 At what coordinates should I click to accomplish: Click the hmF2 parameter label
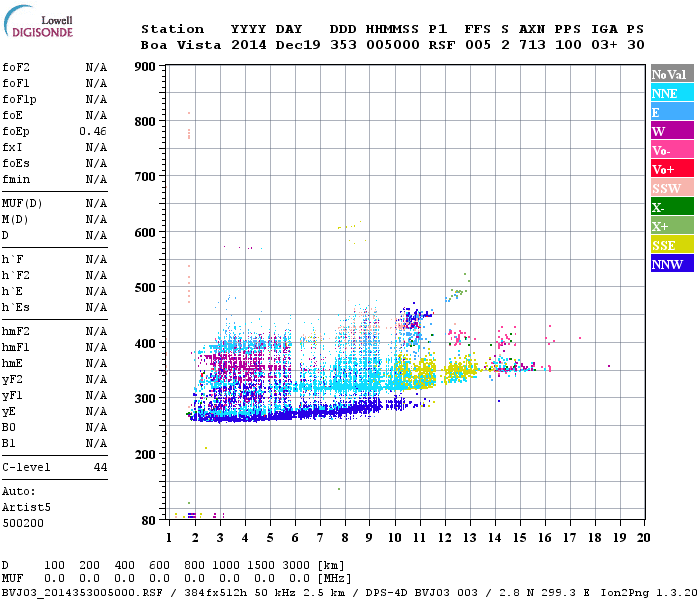[16, 332]
